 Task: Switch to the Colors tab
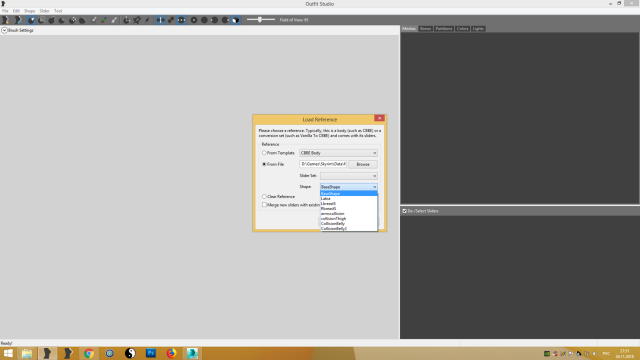462,29
